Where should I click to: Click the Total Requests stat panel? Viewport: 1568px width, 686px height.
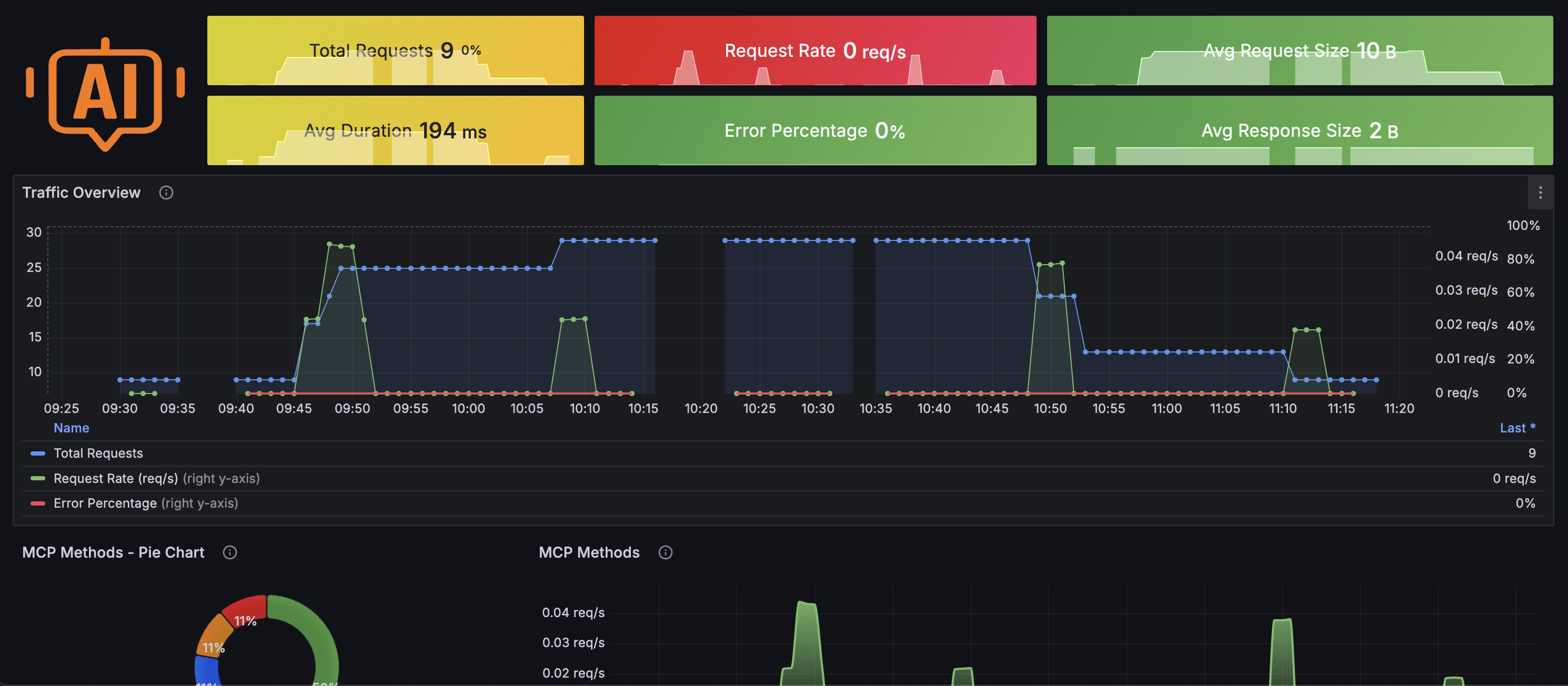click(396, 51)
